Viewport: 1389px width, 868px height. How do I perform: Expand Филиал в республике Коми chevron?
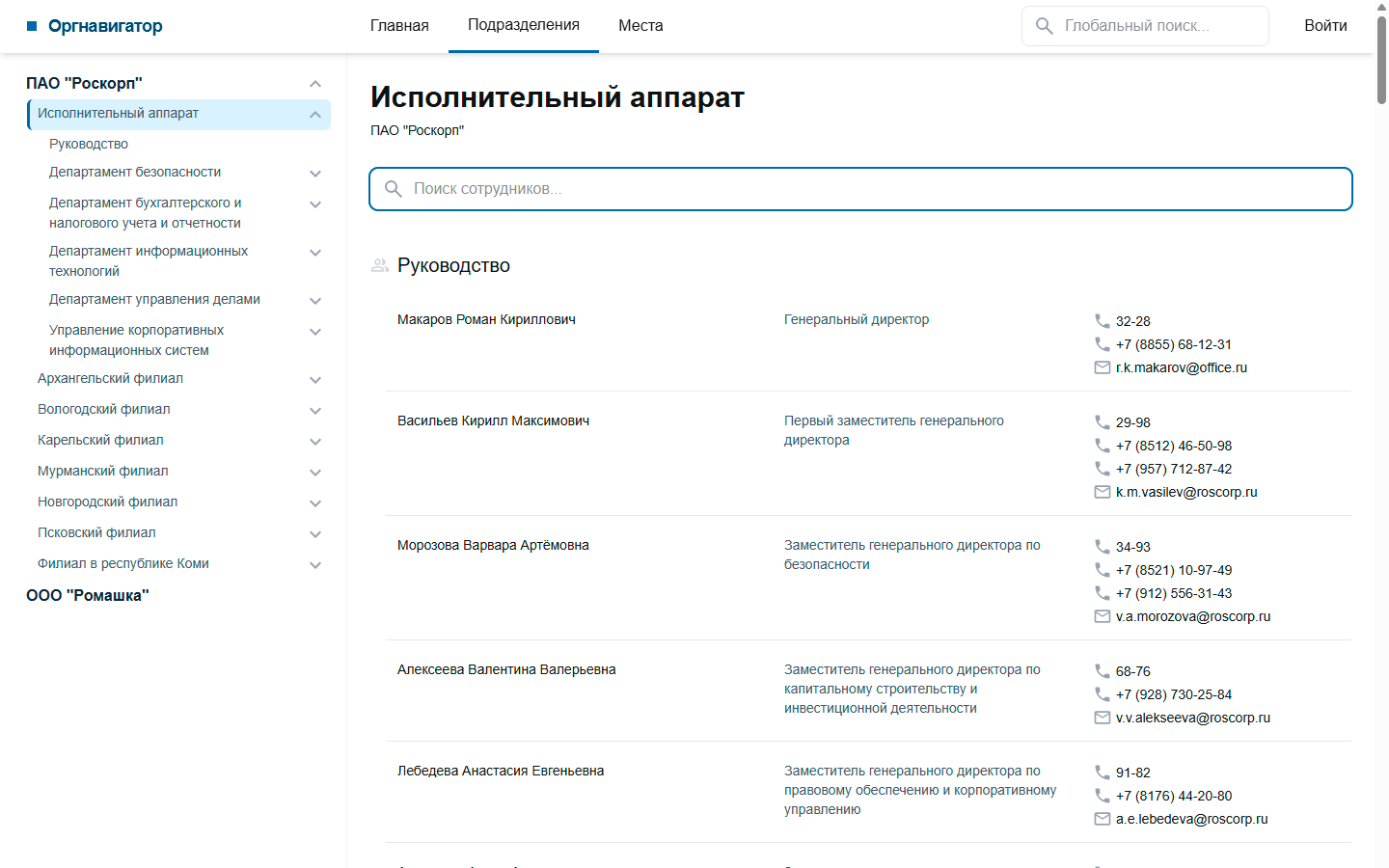pos(315,565)
